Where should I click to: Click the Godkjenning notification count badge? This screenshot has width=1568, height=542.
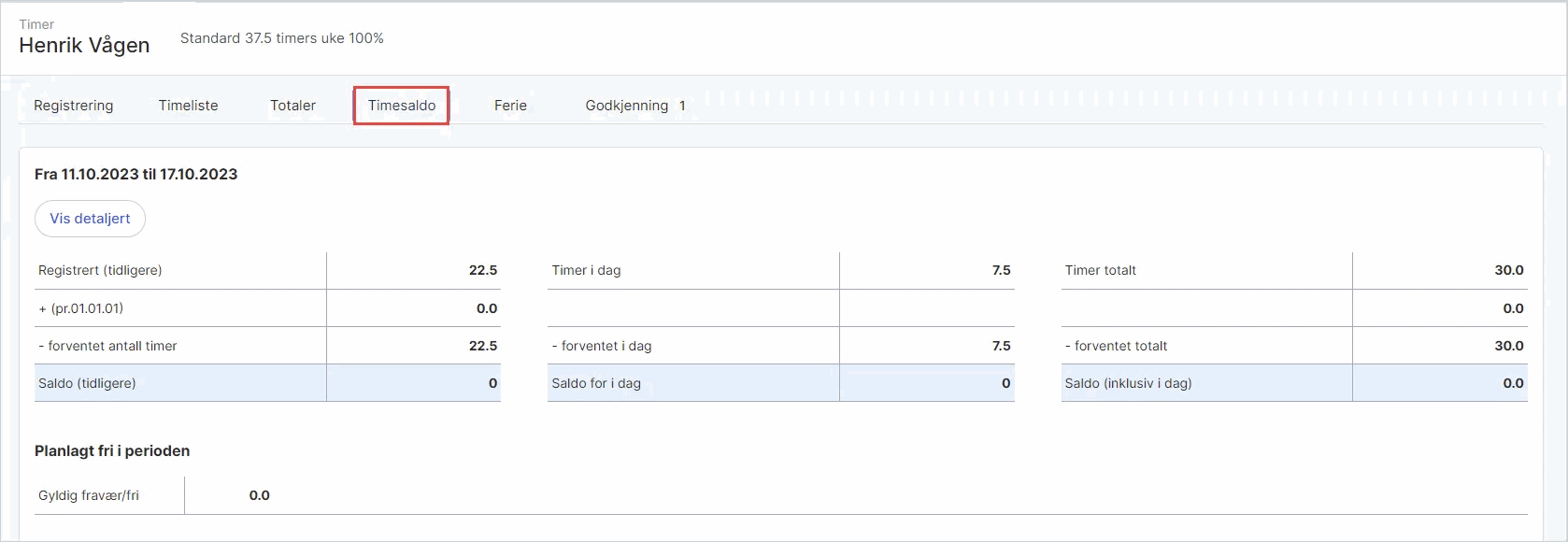point(682,106)
